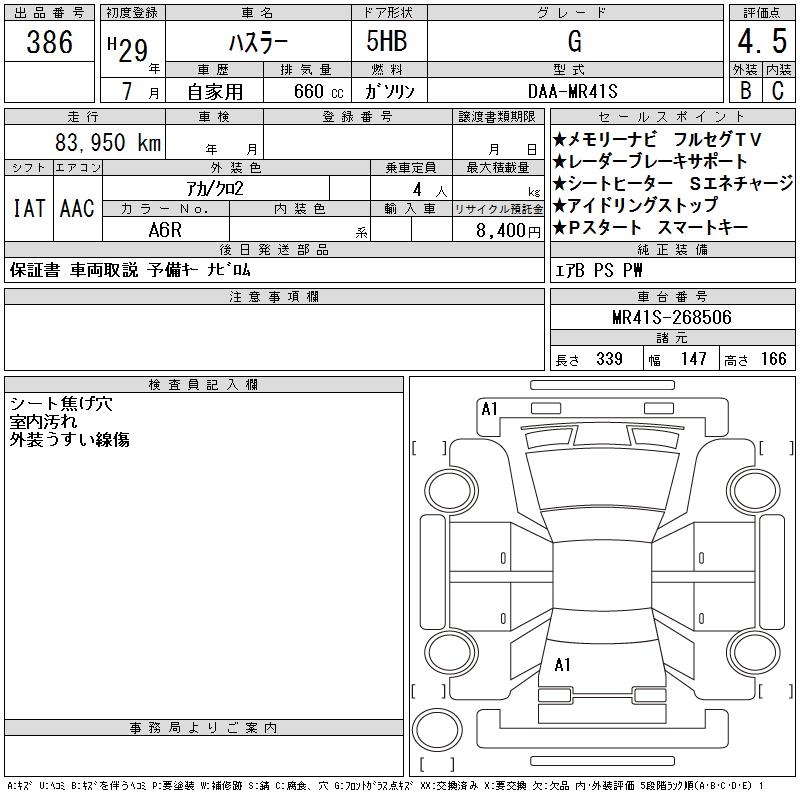Select 保証書 in later-shipped parts
Image resolution: width=800 pixels, height=800 pixels.
[x=35, y=270]
